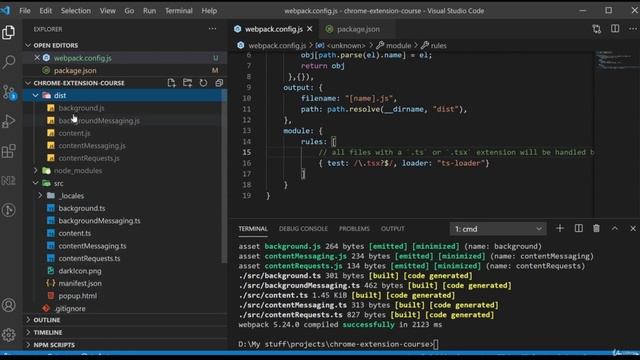This screenshot has width=640, height=360.
Task: Open the Terminal menu
Action: [x=178, y=11]
